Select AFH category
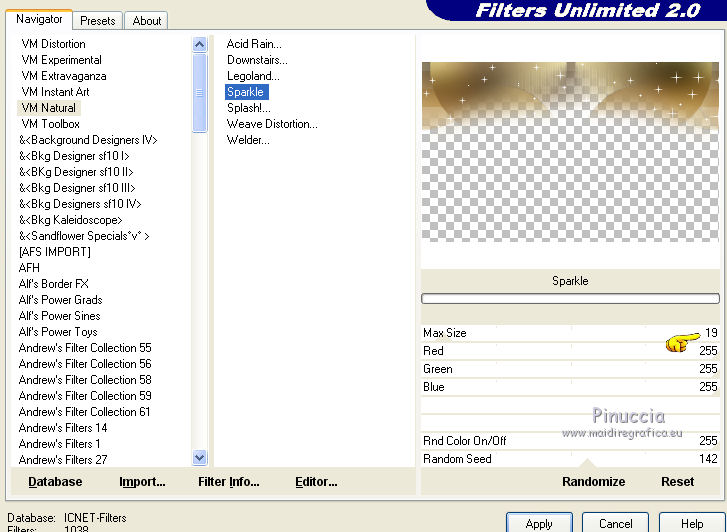727x532 pixels. [29, 268]
